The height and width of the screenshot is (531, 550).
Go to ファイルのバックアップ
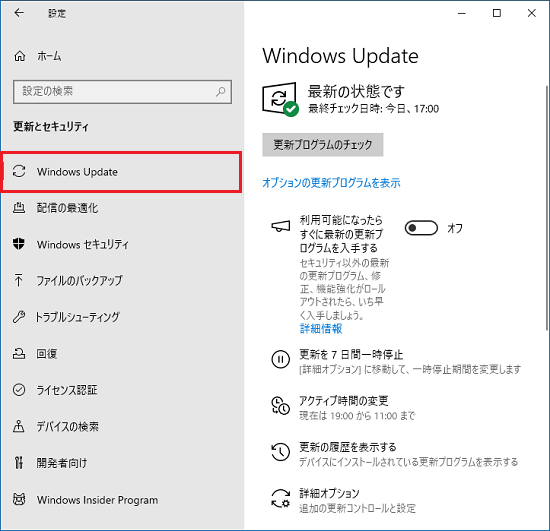tap(121, 281)
